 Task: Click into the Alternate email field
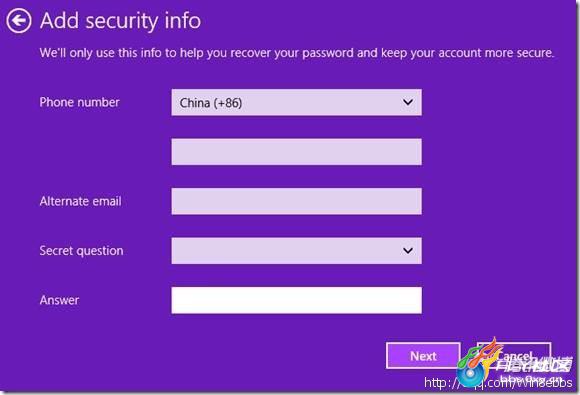tap(296, 201)
